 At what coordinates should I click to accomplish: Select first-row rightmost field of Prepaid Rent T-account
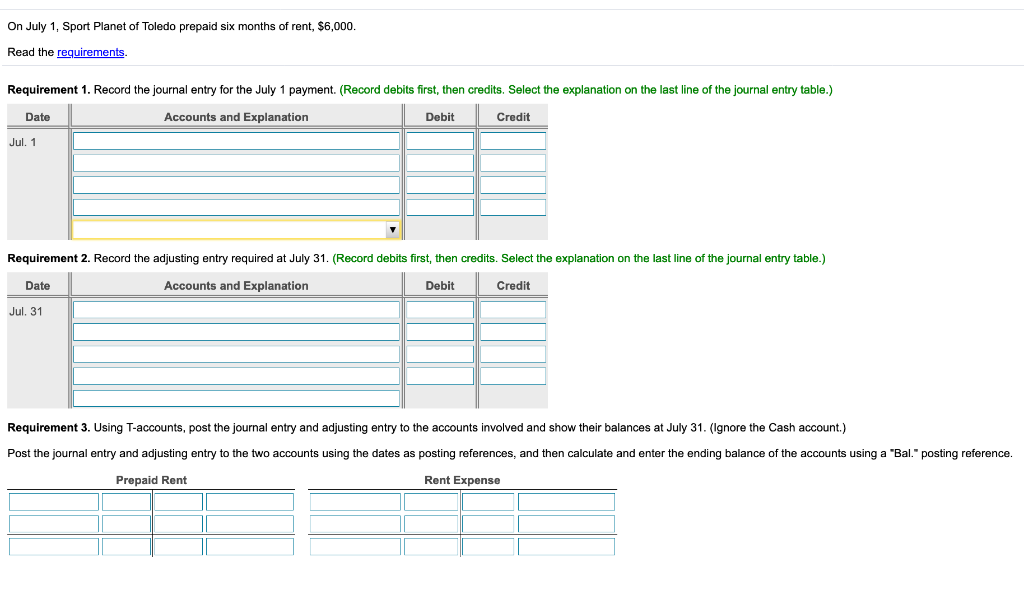(249, 502)
